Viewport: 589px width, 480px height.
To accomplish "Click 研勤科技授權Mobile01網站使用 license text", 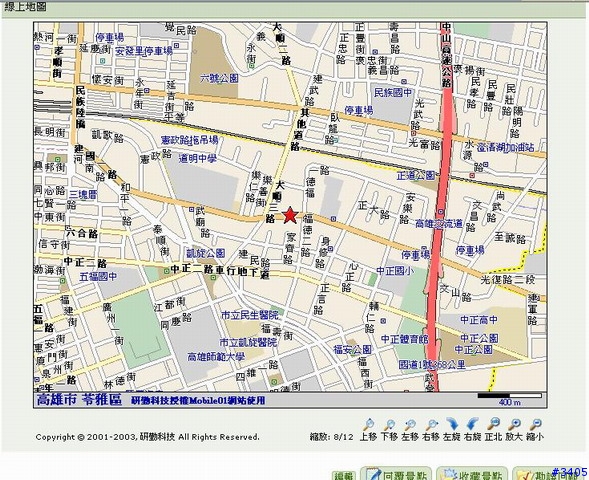I will [198, 400].
